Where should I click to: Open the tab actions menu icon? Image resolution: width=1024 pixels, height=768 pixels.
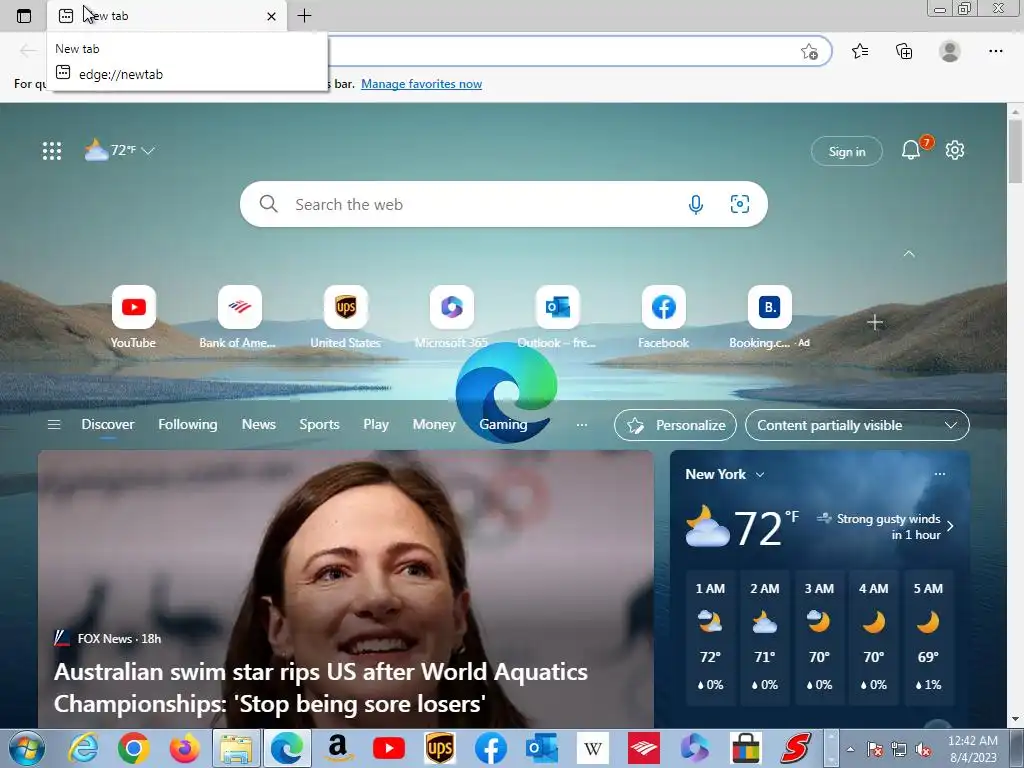coord(24,16)
